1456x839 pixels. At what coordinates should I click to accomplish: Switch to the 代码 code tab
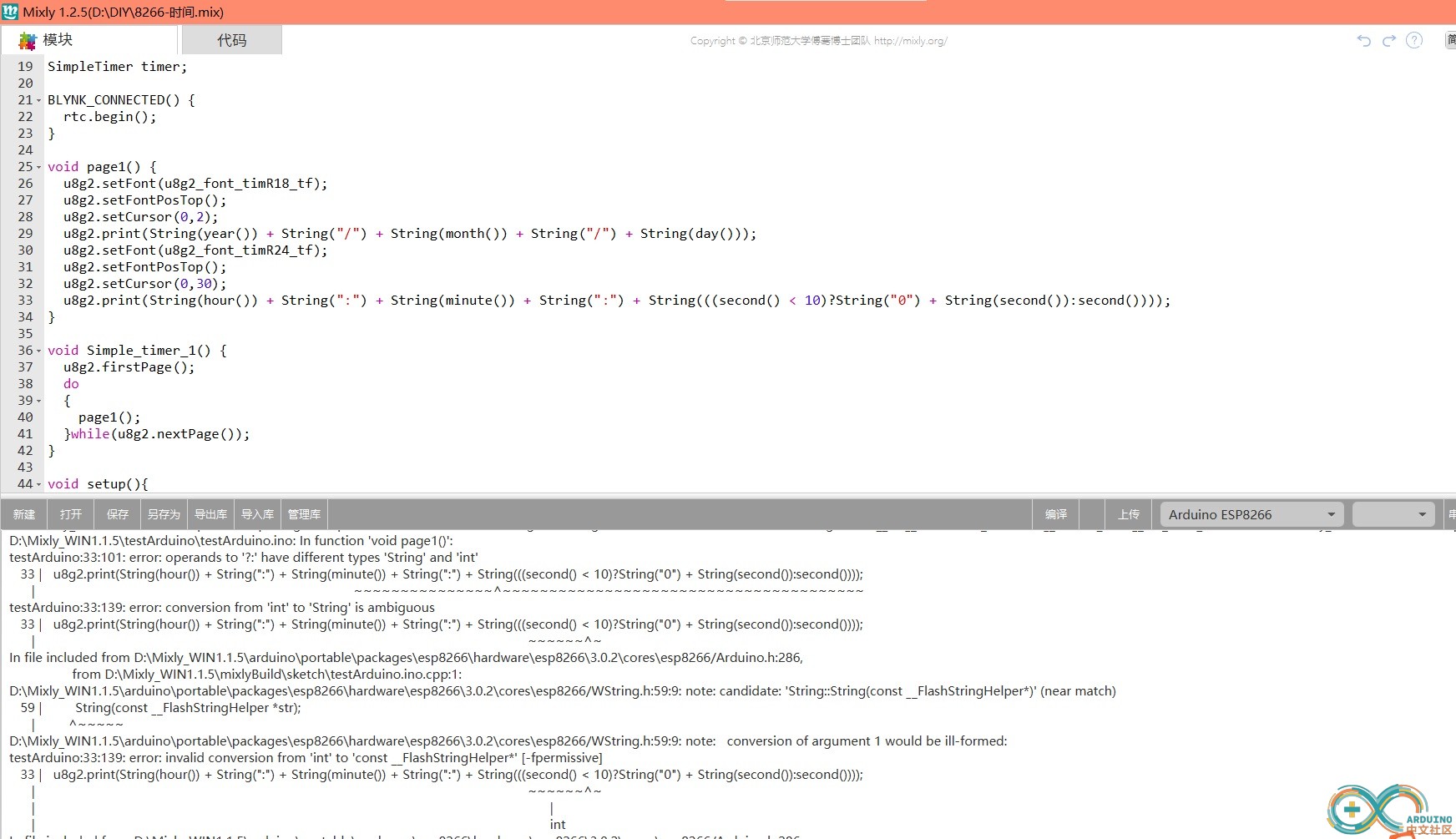pyautogui.click(x=231, y=40)
